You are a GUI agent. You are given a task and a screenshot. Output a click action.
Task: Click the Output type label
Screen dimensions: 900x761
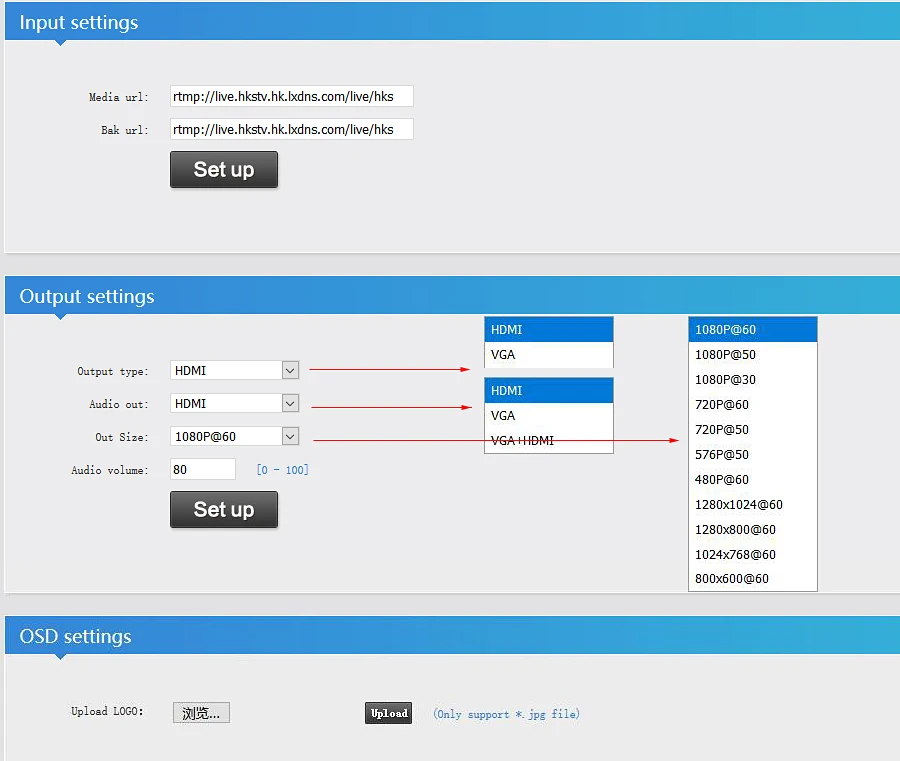pyautogui.click(x=112, y=371)
